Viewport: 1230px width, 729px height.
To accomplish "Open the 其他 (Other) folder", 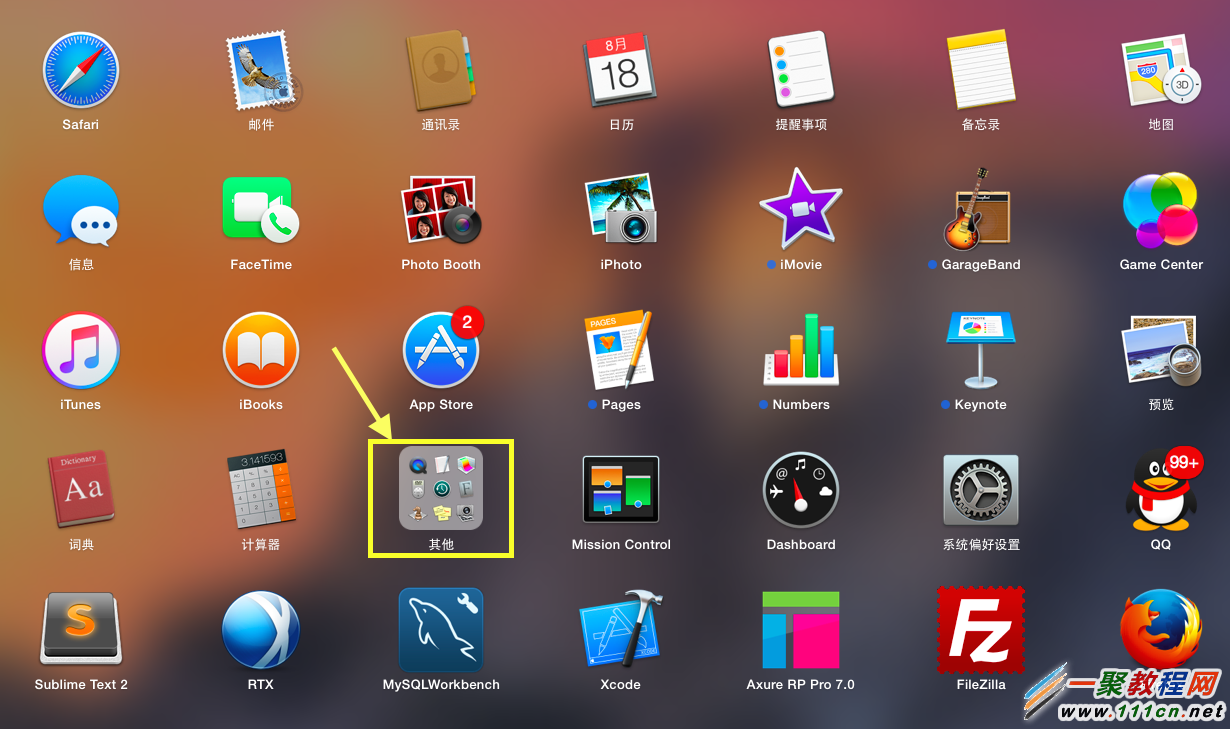I will click(441, 488).
